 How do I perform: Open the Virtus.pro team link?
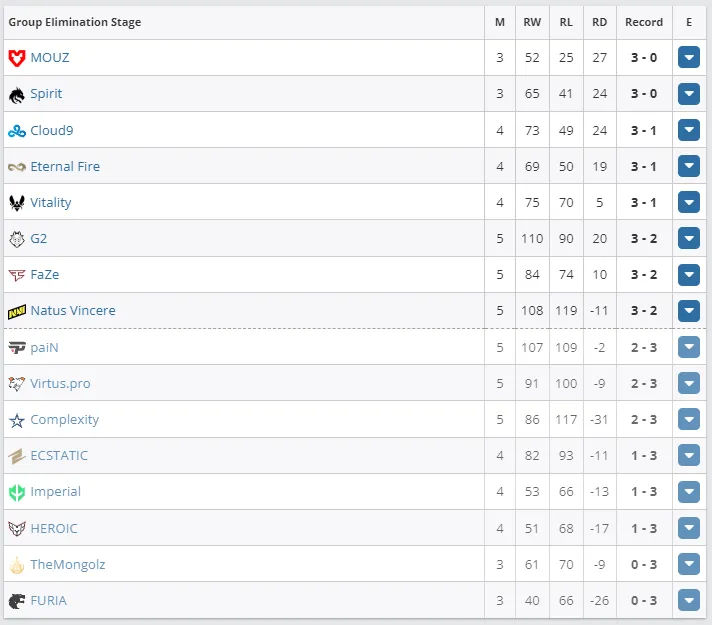click(60, 384)
